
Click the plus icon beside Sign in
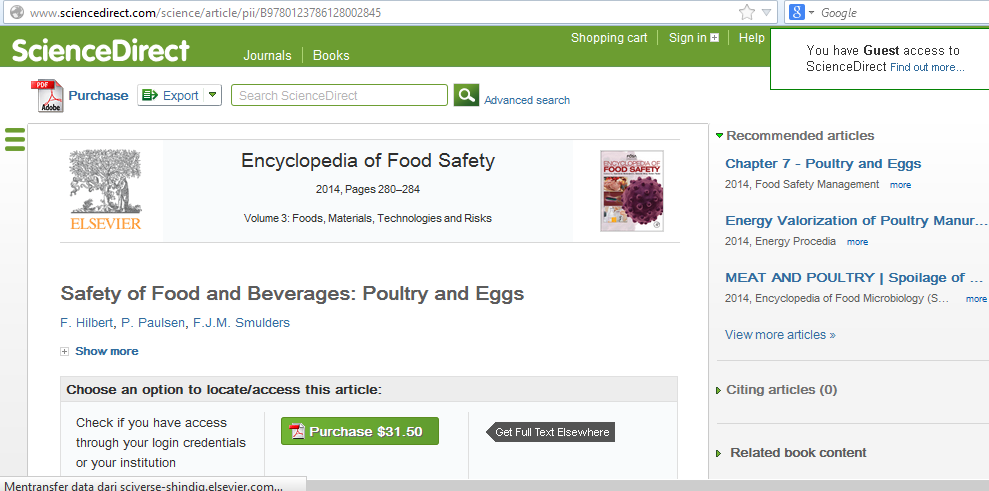[x=715, y=38]
